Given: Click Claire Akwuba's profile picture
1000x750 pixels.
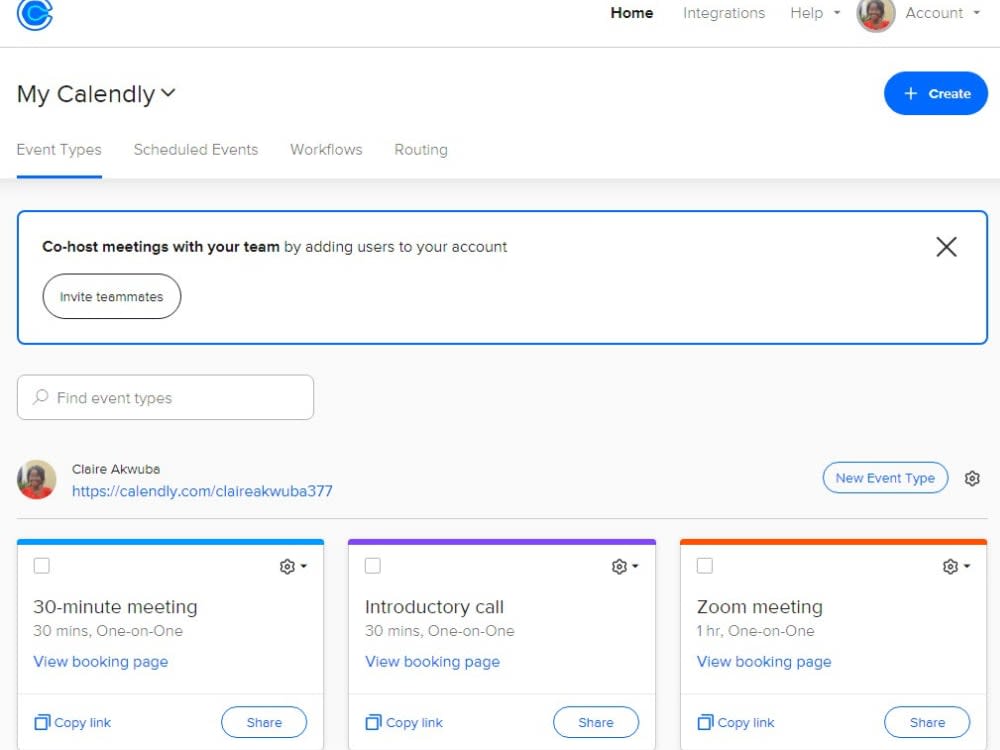Looking at the screenshot, I should (36, 480).
